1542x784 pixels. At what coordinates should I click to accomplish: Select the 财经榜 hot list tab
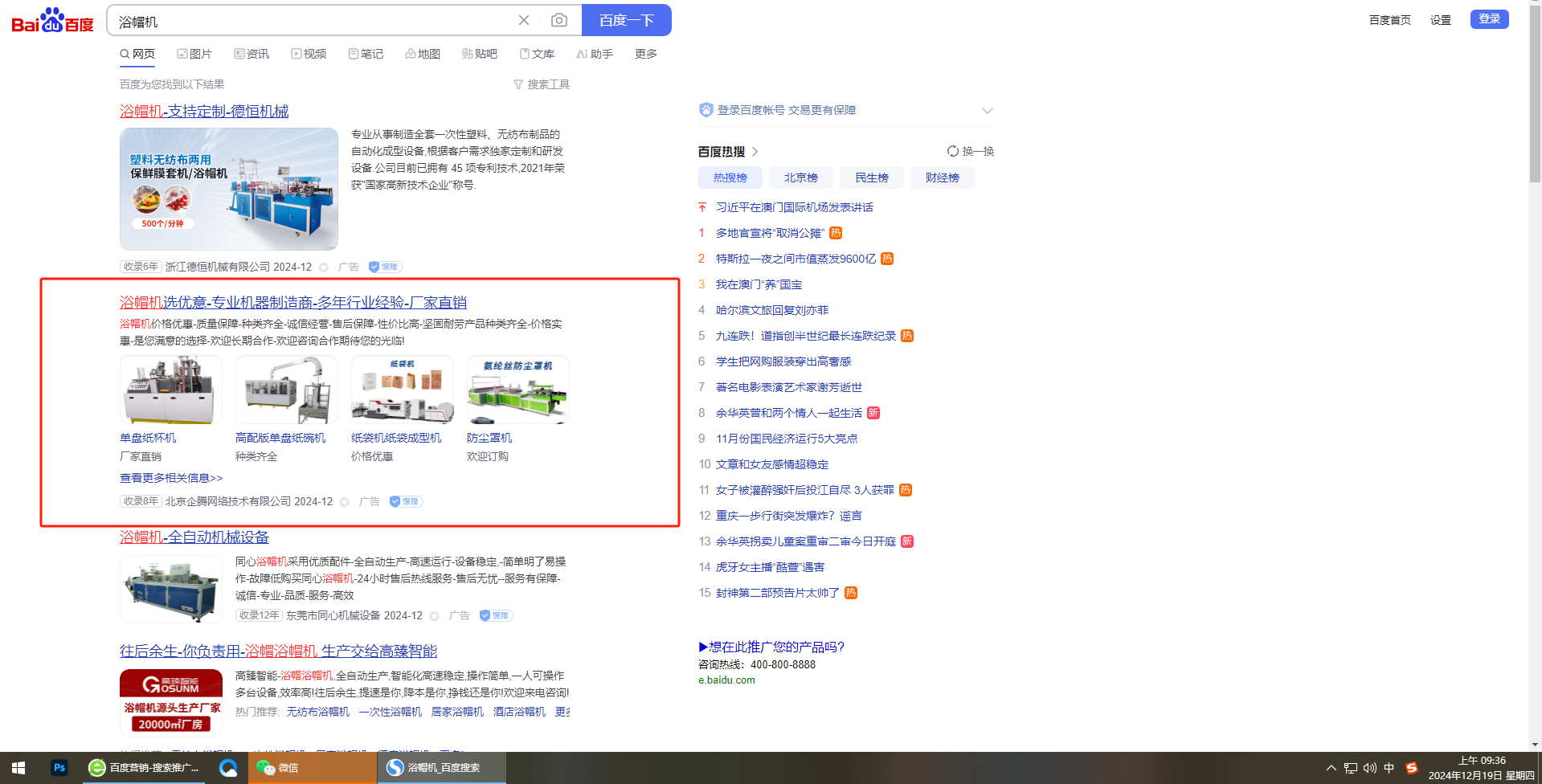pyautogui.click(x=942, y=178)
